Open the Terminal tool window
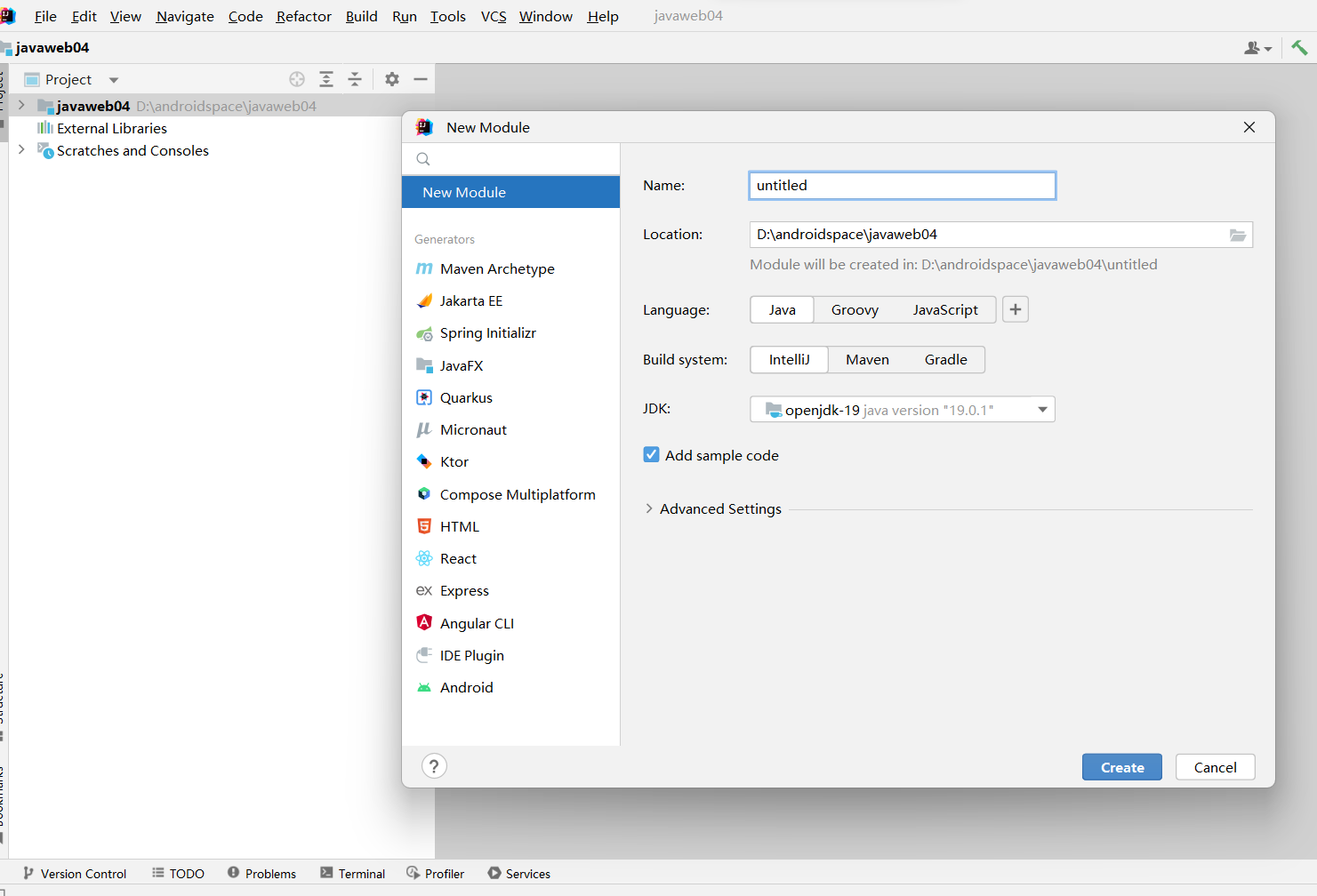 click(x=353, y=874)
